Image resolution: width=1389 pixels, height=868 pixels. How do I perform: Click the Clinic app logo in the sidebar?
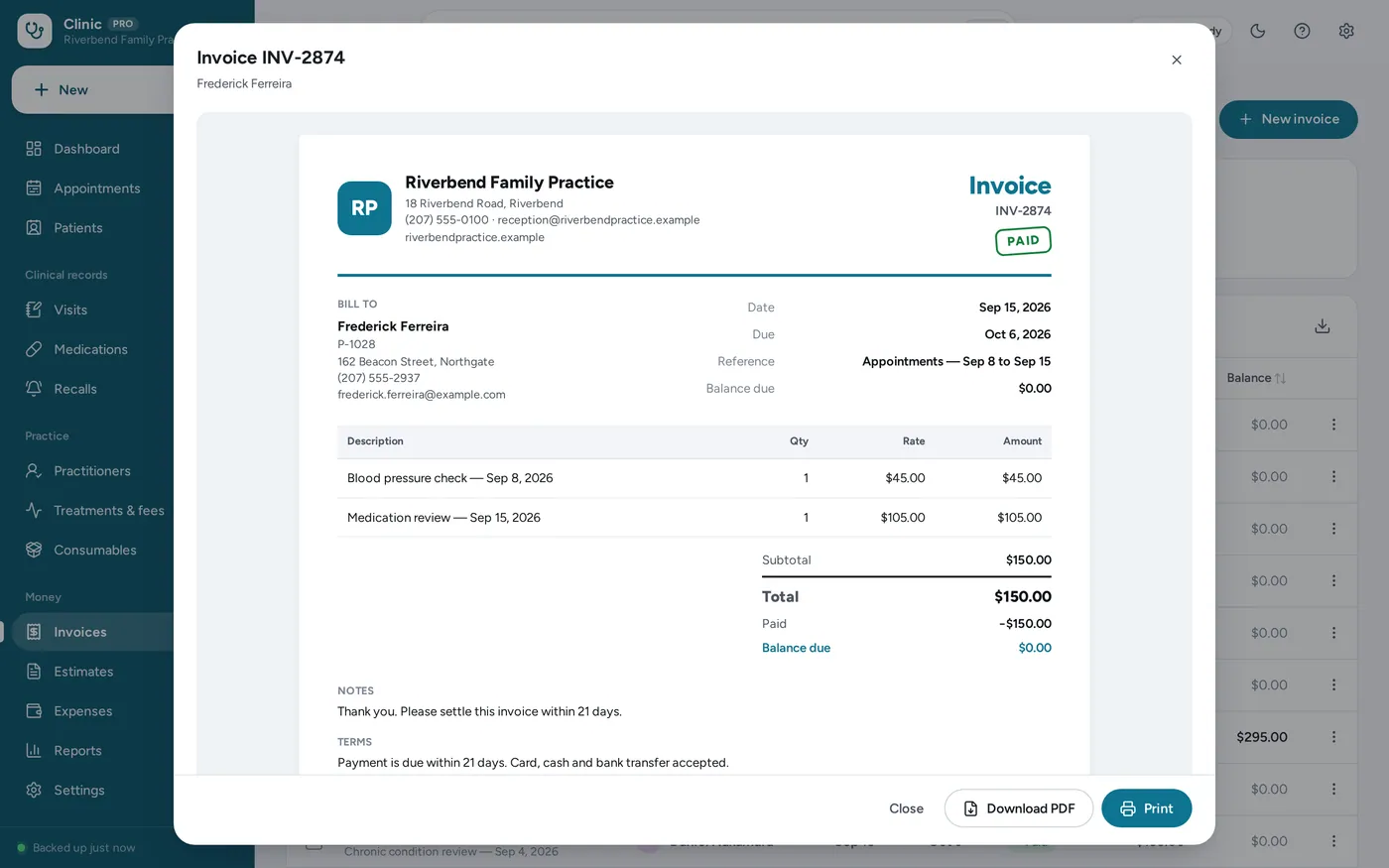point(35,31)
